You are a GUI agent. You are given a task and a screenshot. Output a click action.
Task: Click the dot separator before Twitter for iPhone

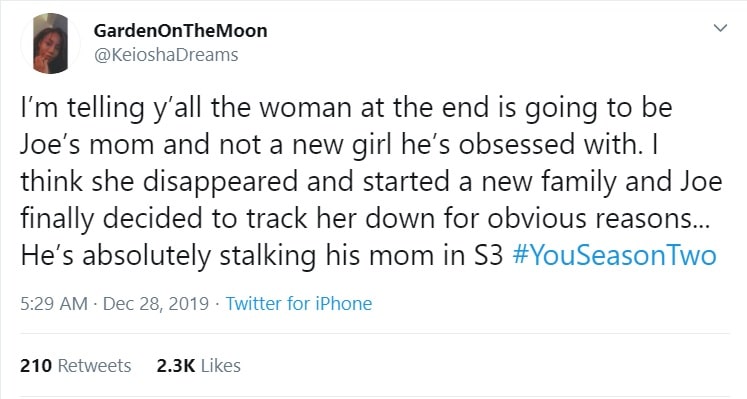217,304
